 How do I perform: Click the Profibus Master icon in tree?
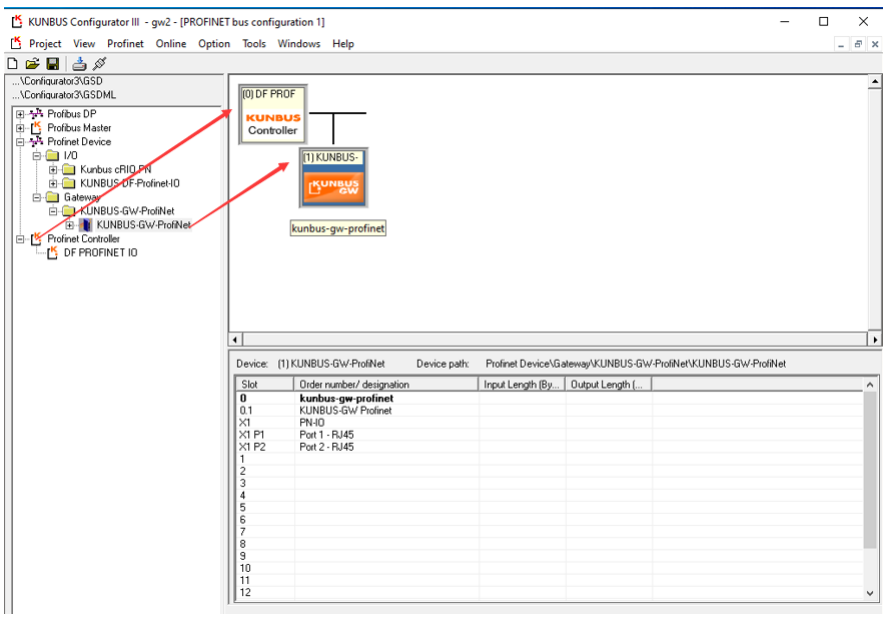[36, 128]
